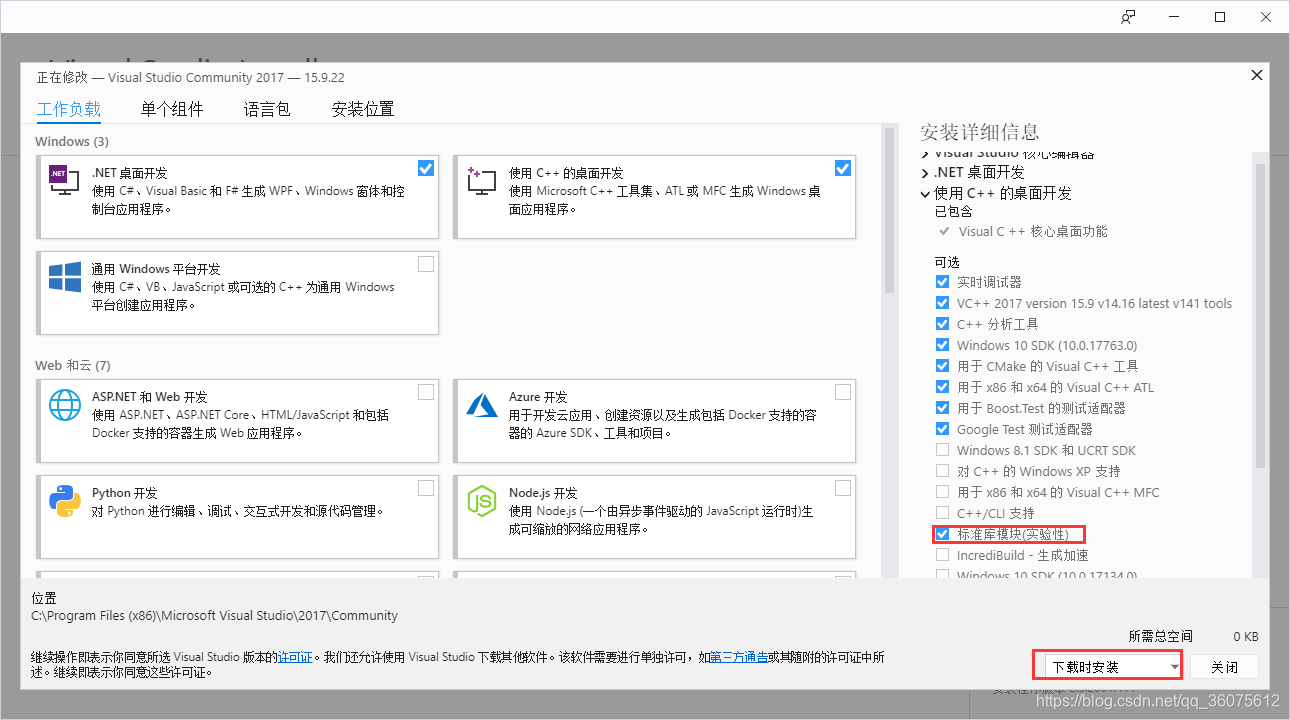Screen dimensions: 1290x720
Task: Check Windows 8.1 SDK 和 UCRT SDK
Action: pos(942,450)
